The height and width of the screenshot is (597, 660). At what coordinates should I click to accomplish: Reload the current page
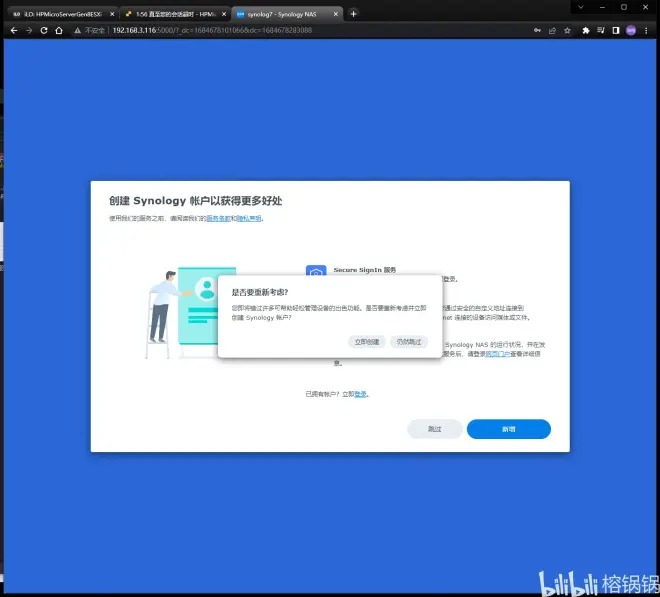pos(44,30)
